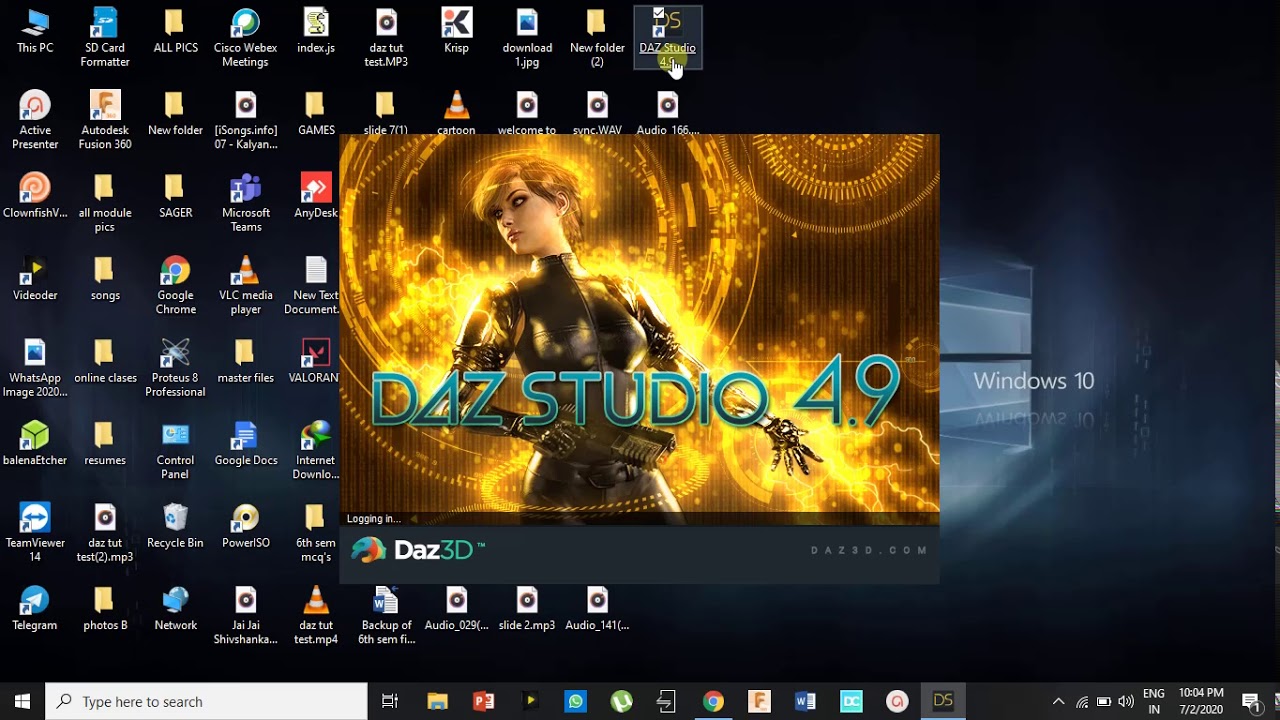This screenshot has width=1280, height=720.
Task: Launch Active Presenter shortcut
Action: (35, 120)
